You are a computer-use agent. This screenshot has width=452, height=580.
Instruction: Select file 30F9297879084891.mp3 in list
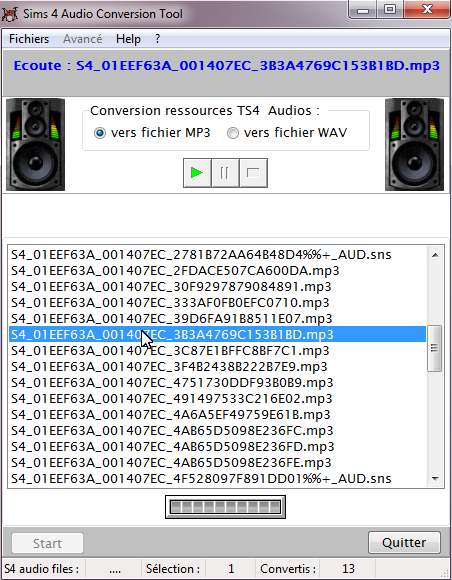[x=217, y=287]
